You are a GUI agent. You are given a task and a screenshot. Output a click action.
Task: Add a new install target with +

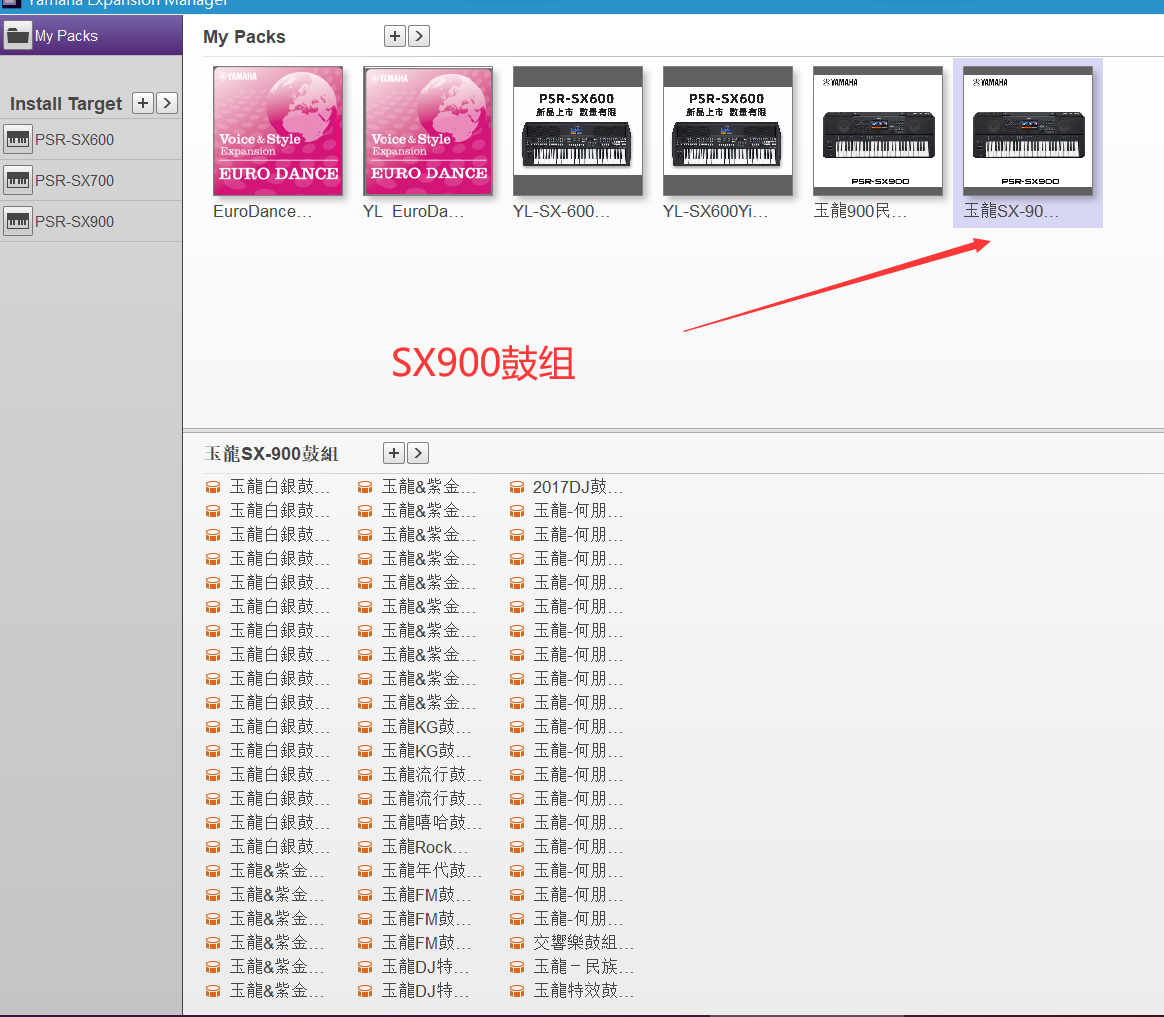click(x=143, y=102)
